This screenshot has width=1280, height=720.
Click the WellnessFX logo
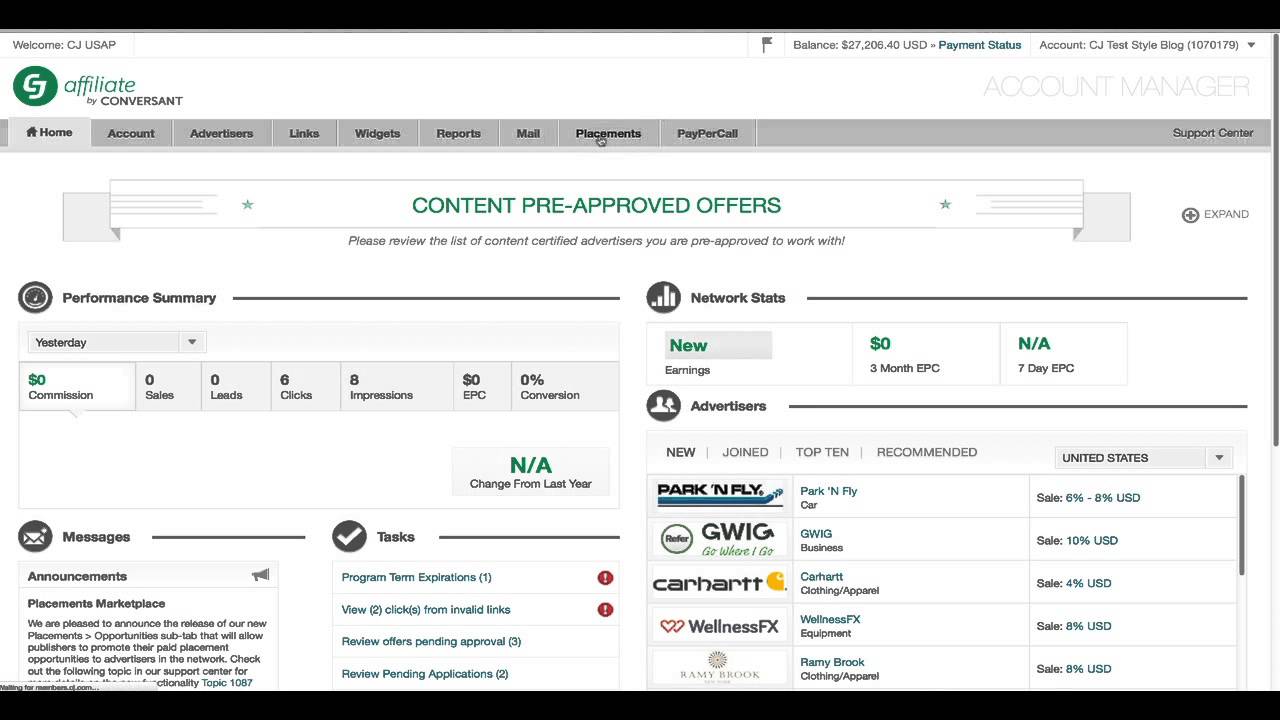pos(718,626)
